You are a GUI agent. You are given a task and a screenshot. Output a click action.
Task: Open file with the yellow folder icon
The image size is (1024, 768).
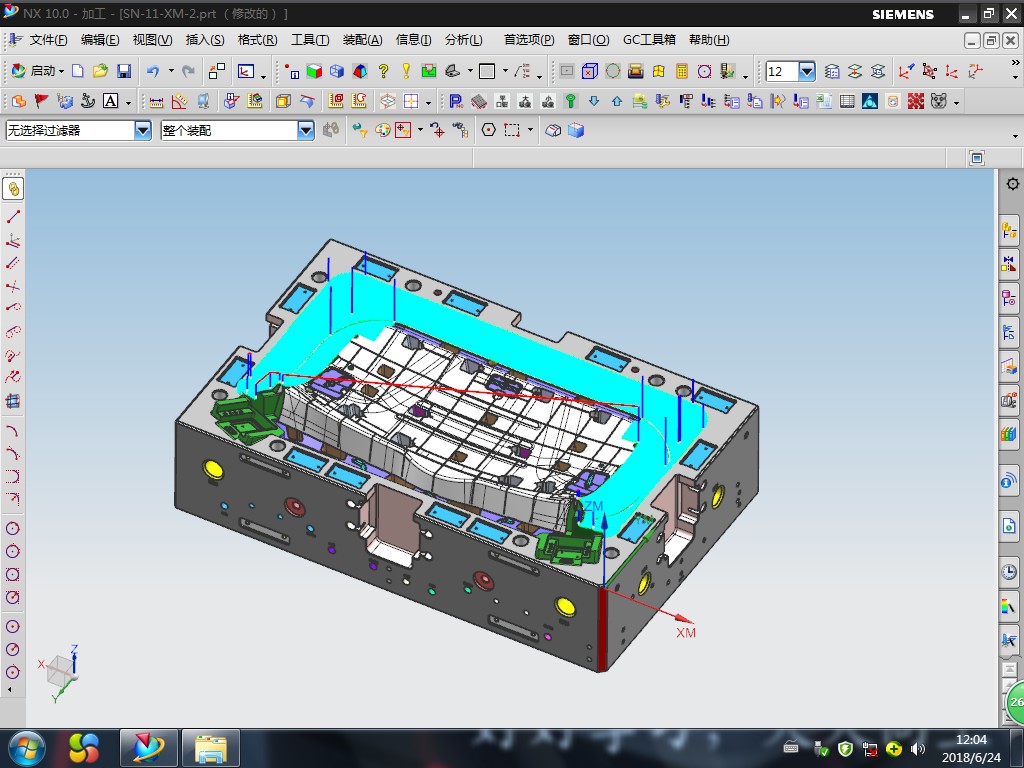100,71
